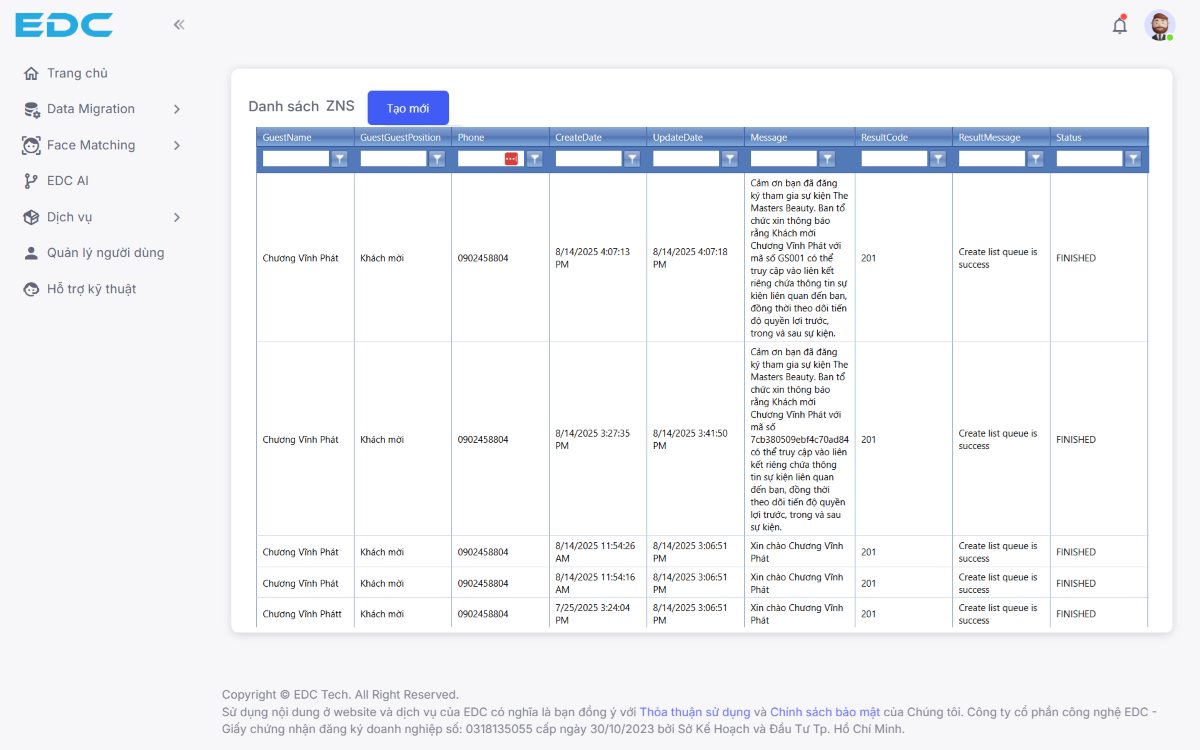1200x750 pixels.
Task: Expand the Data Migration submenu
Action: pyautogui.click(x=176, y=109)
